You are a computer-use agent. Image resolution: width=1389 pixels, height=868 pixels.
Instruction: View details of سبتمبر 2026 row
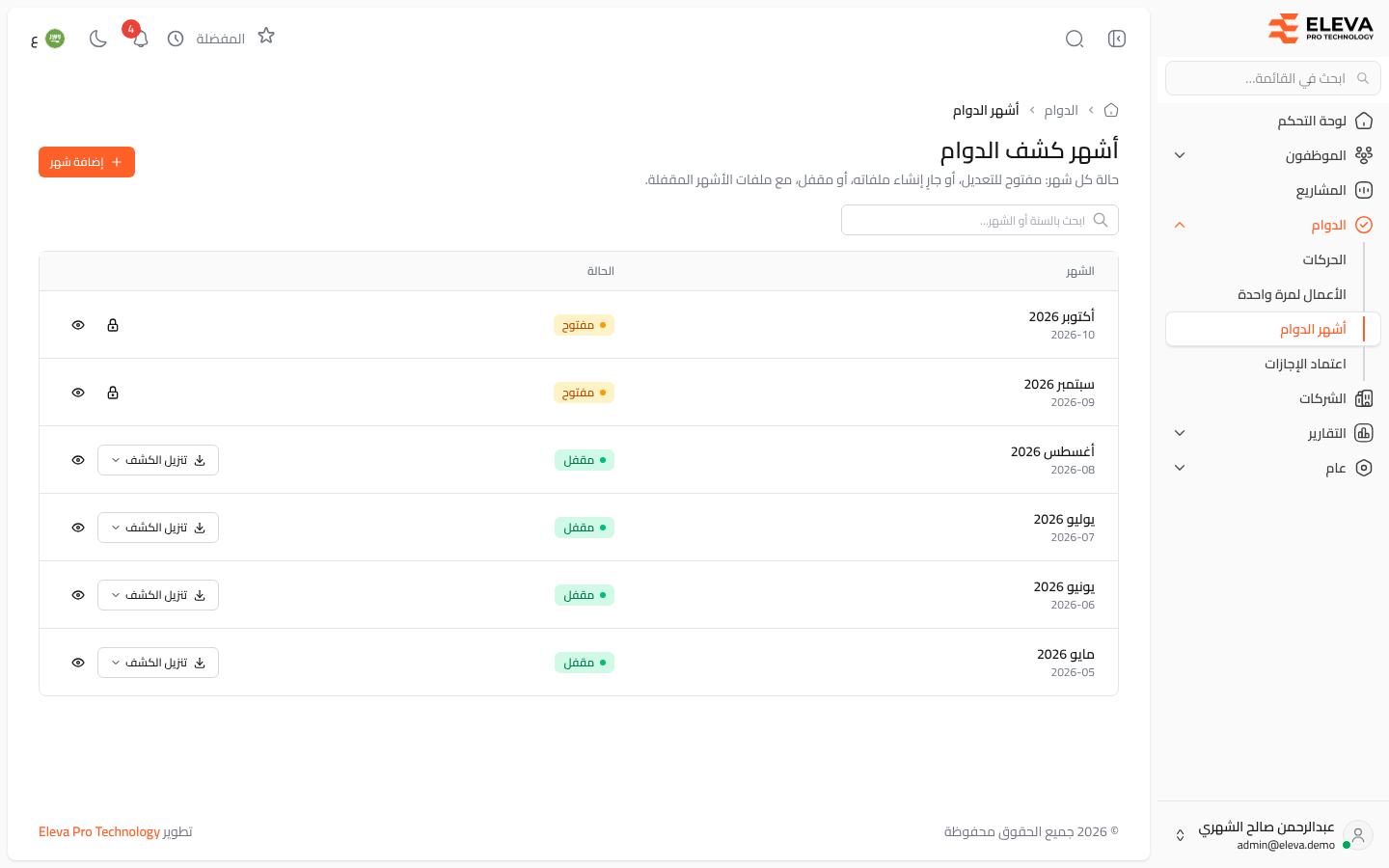[x=78, y=393]
